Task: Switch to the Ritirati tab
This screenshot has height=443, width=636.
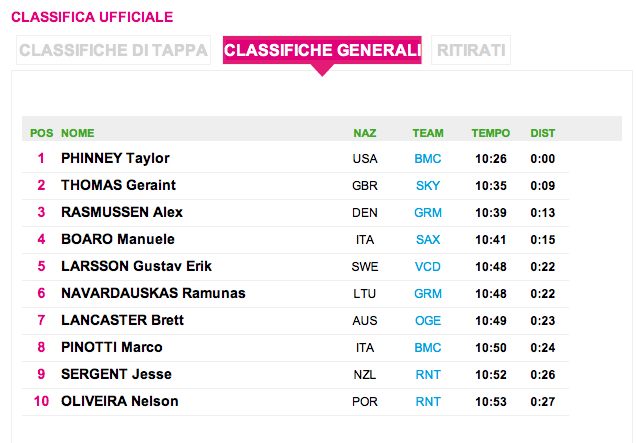Action: click(471, 51)
